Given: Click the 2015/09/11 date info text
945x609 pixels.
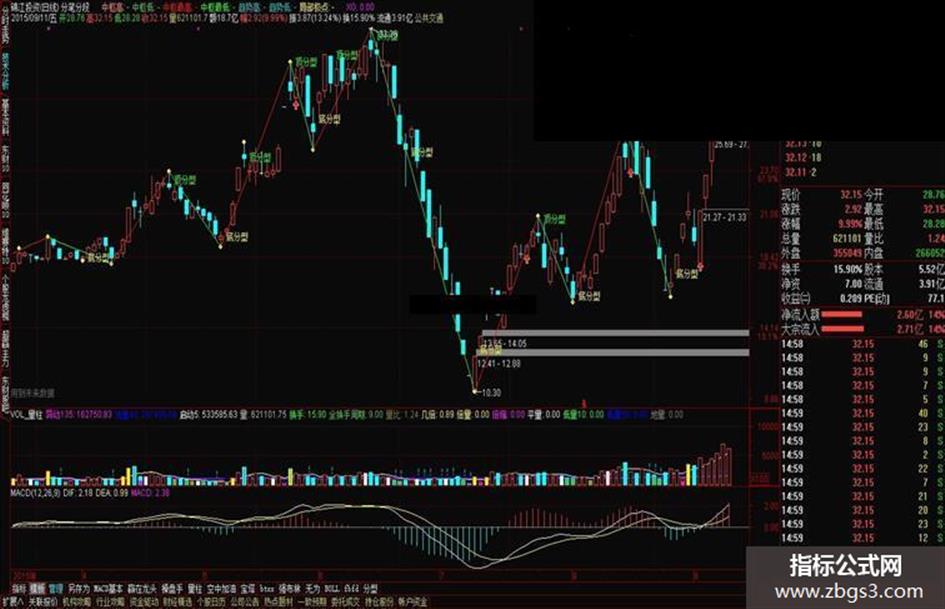Looking at the screenshot, I should click(x=34, y=19).
